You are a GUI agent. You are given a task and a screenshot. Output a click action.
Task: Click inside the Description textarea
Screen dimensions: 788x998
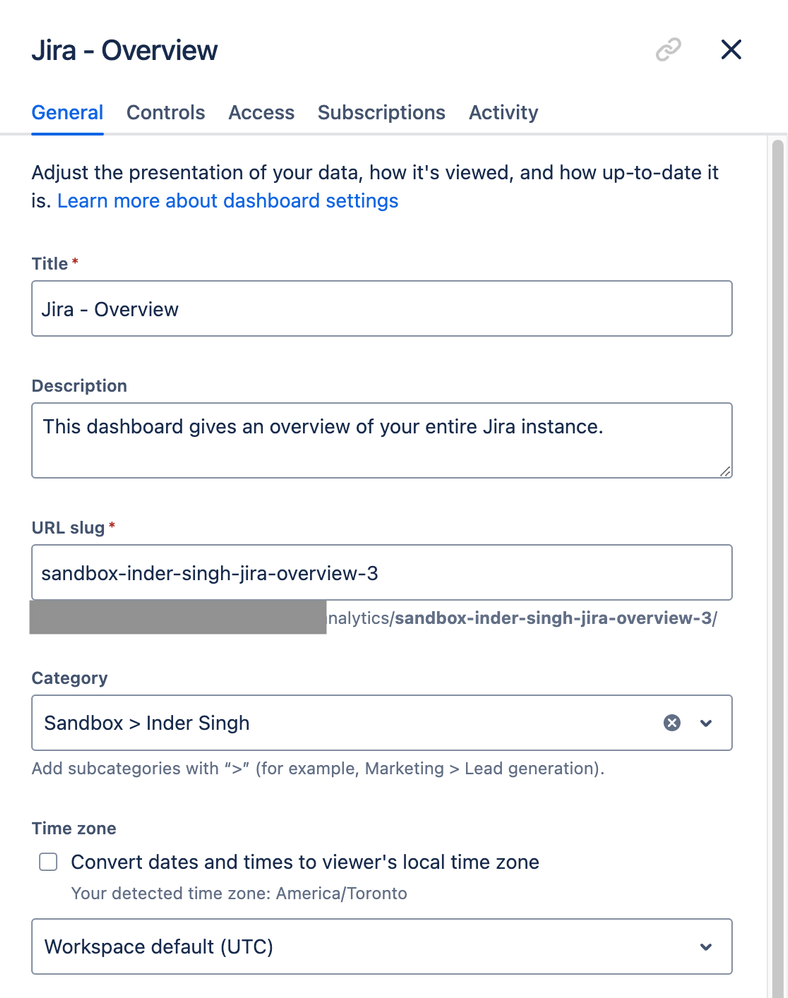pos(381,440)
